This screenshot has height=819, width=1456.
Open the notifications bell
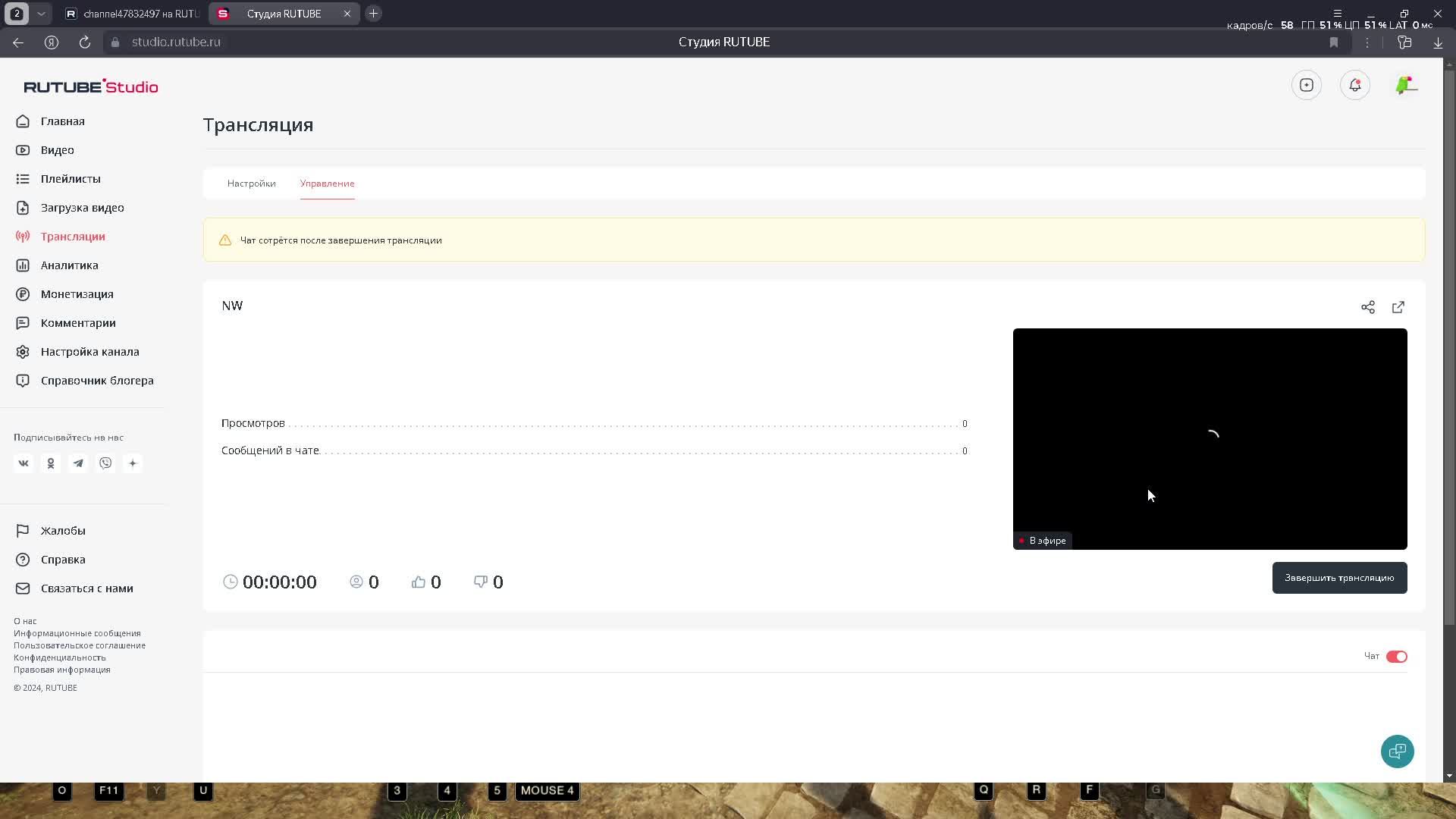(1354, 85)
